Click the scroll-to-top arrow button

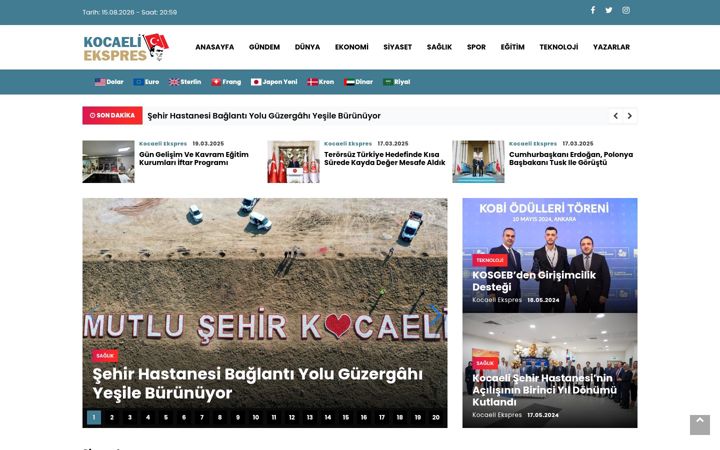click(x=700, y=425)
